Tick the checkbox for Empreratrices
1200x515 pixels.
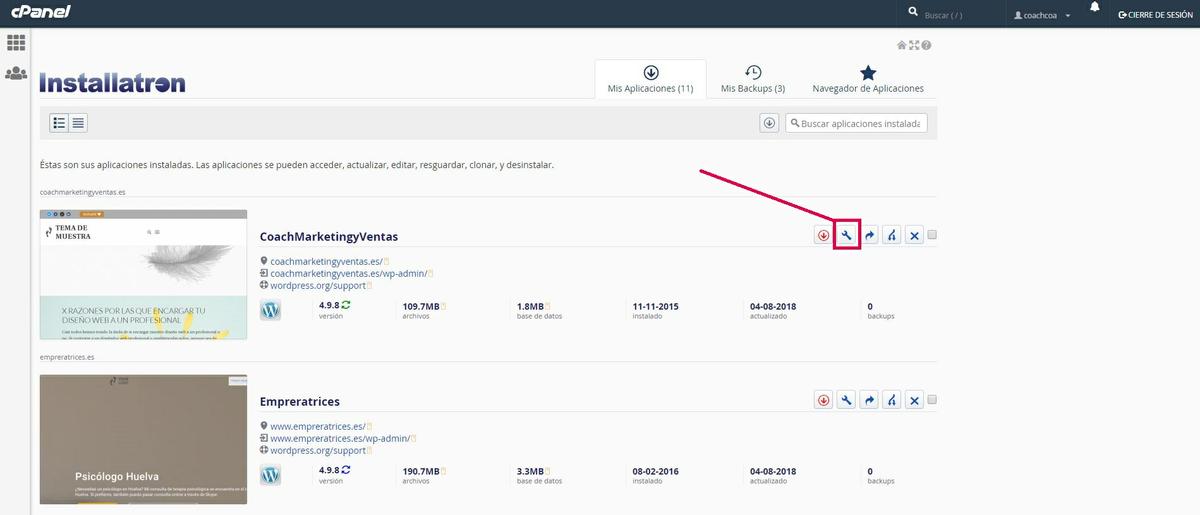tap(932, 399)
